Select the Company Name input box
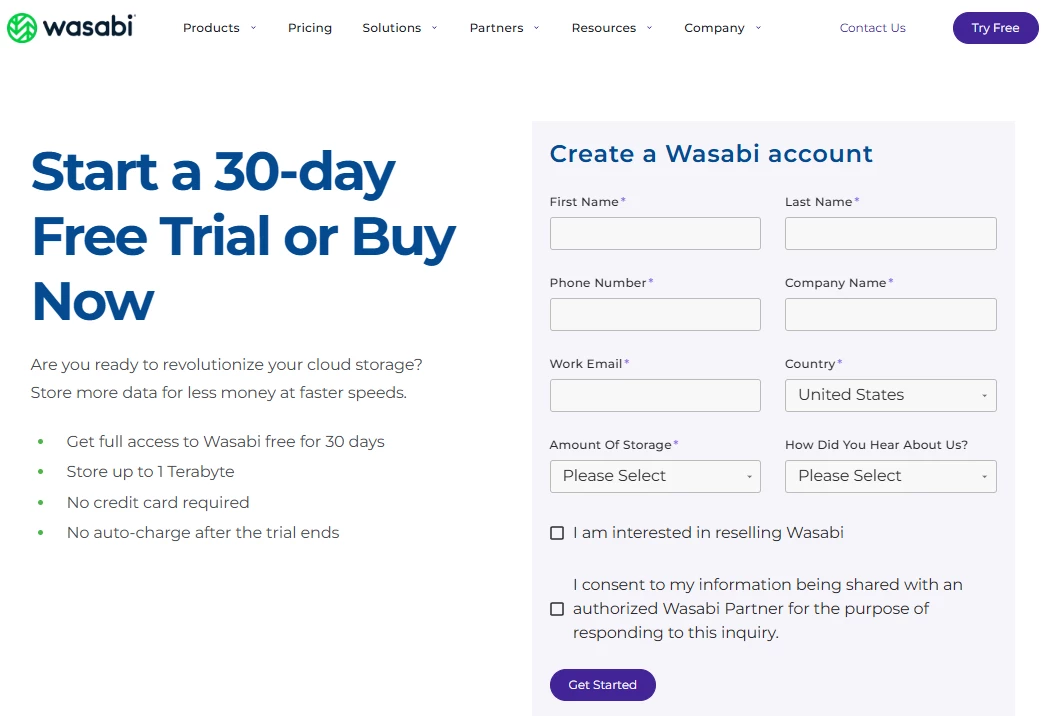Image resolution: width=1055 pixels, height=716 pixels. coord(890,315)
